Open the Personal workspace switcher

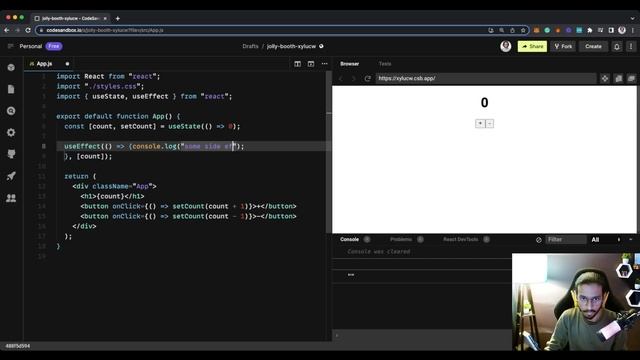coord(31,46)
